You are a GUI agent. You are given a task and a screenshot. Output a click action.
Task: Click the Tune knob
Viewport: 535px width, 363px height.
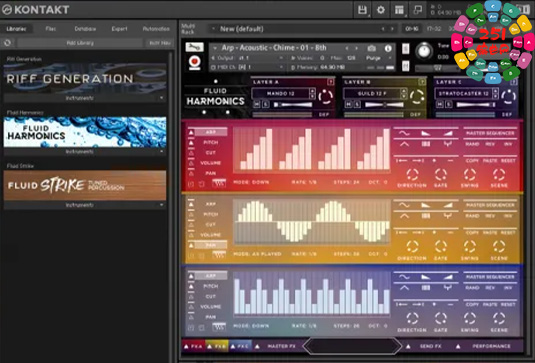point(424,51)
